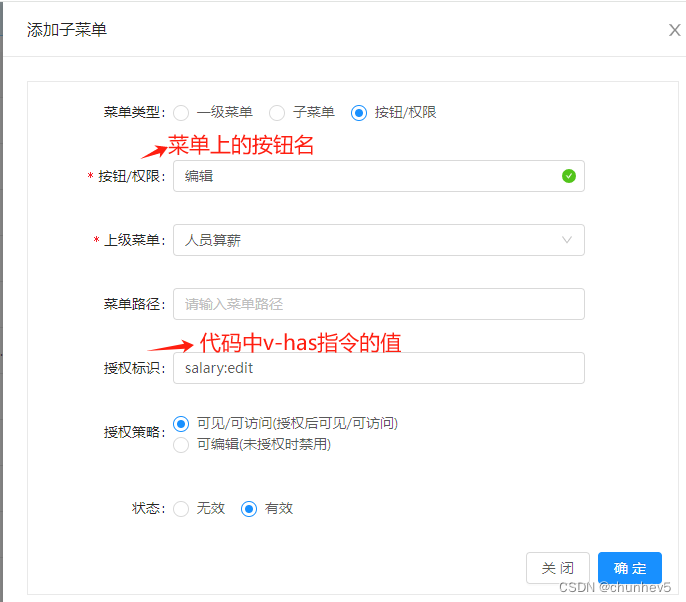The image size is (686, 602).
Task: Open the 上级菜单 dropdown showing 人员算薪
Action: click(379, 240)
